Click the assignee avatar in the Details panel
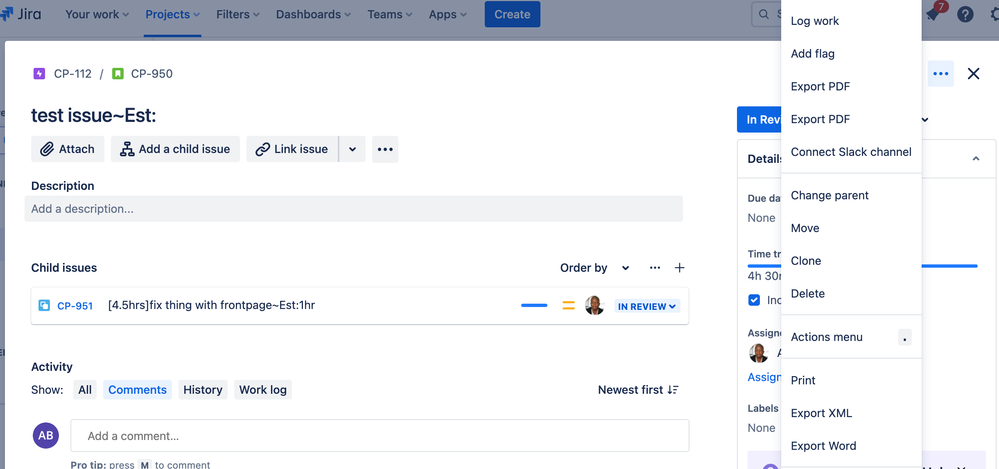 [758, 353]
